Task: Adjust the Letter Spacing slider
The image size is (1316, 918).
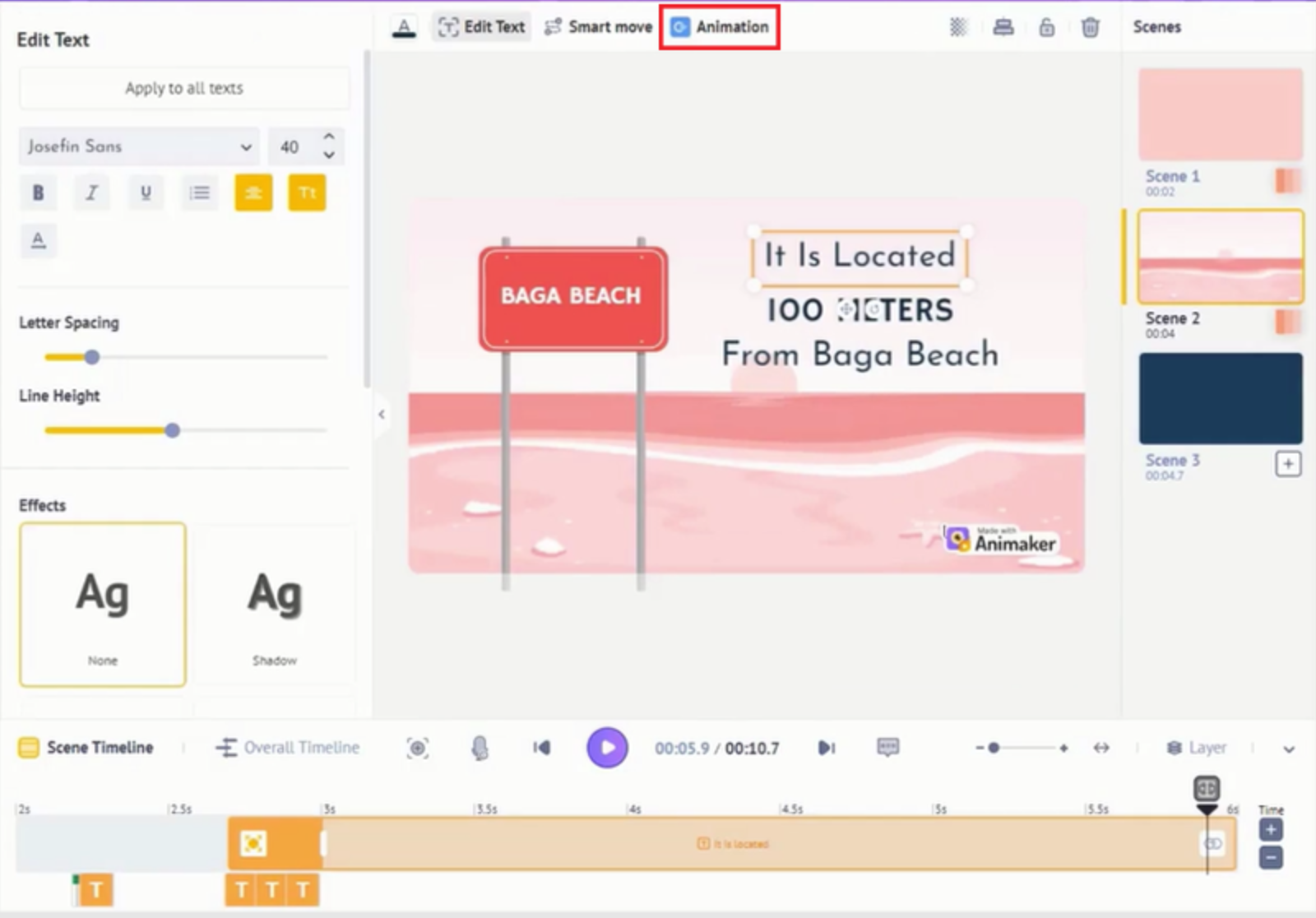Action: 92,357
